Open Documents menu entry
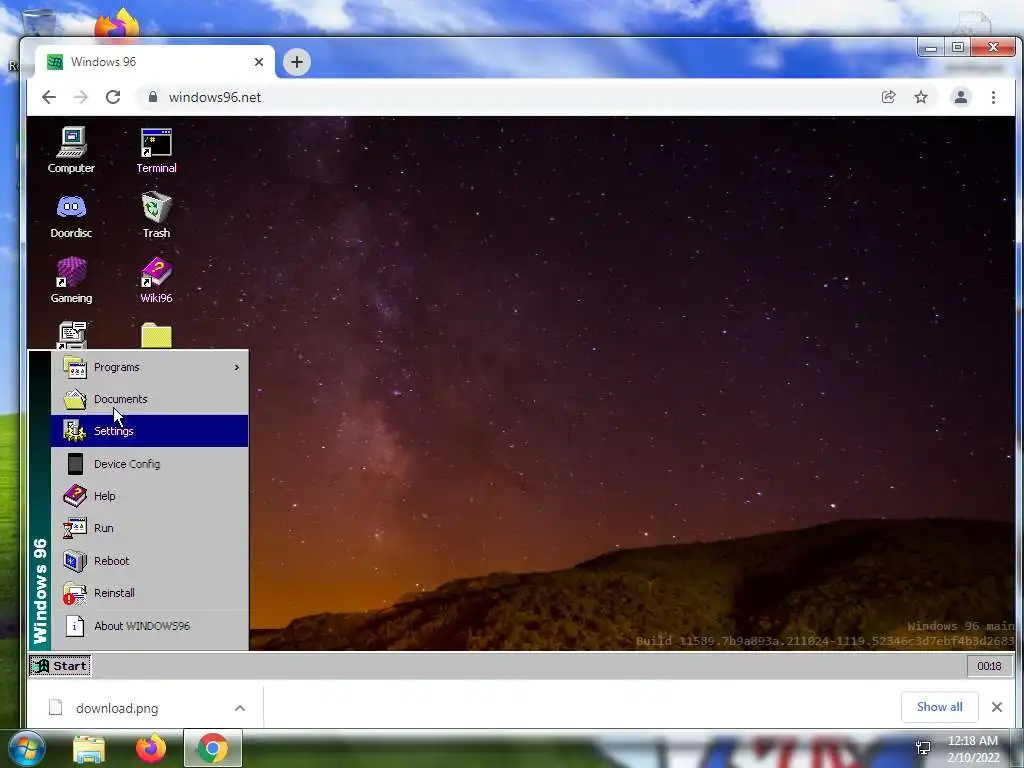The height and width of the screenshot is (768, 1024). pyautogui.click(x=150, y=399)
